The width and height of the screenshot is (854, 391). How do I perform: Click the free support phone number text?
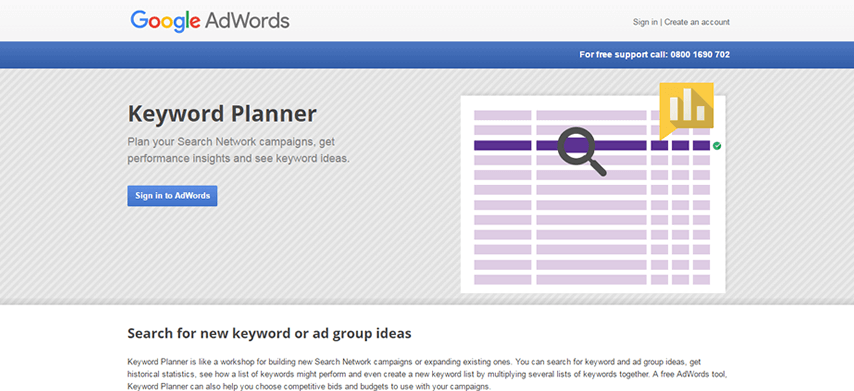click(654, 54)
